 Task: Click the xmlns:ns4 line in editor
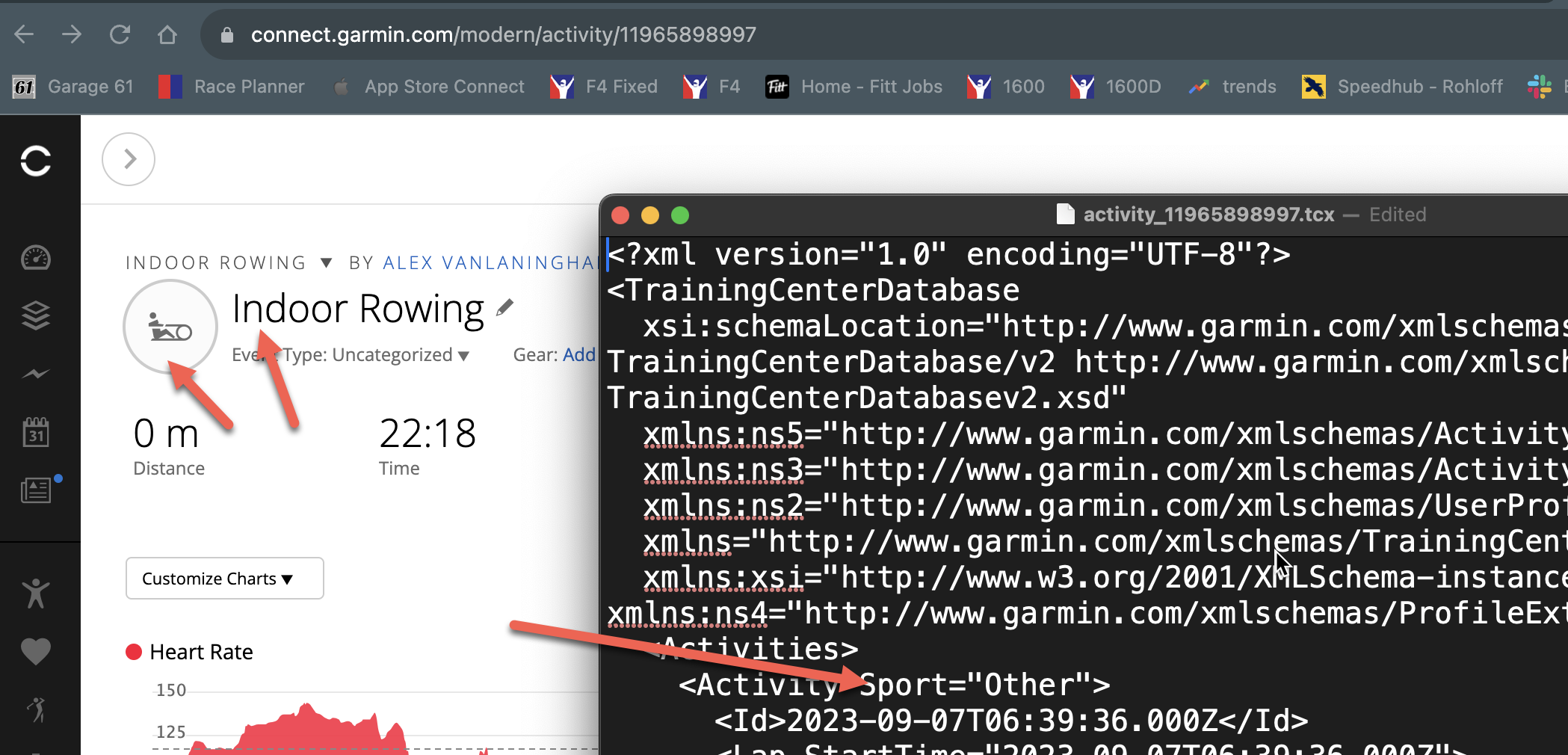click(1087, 613)
